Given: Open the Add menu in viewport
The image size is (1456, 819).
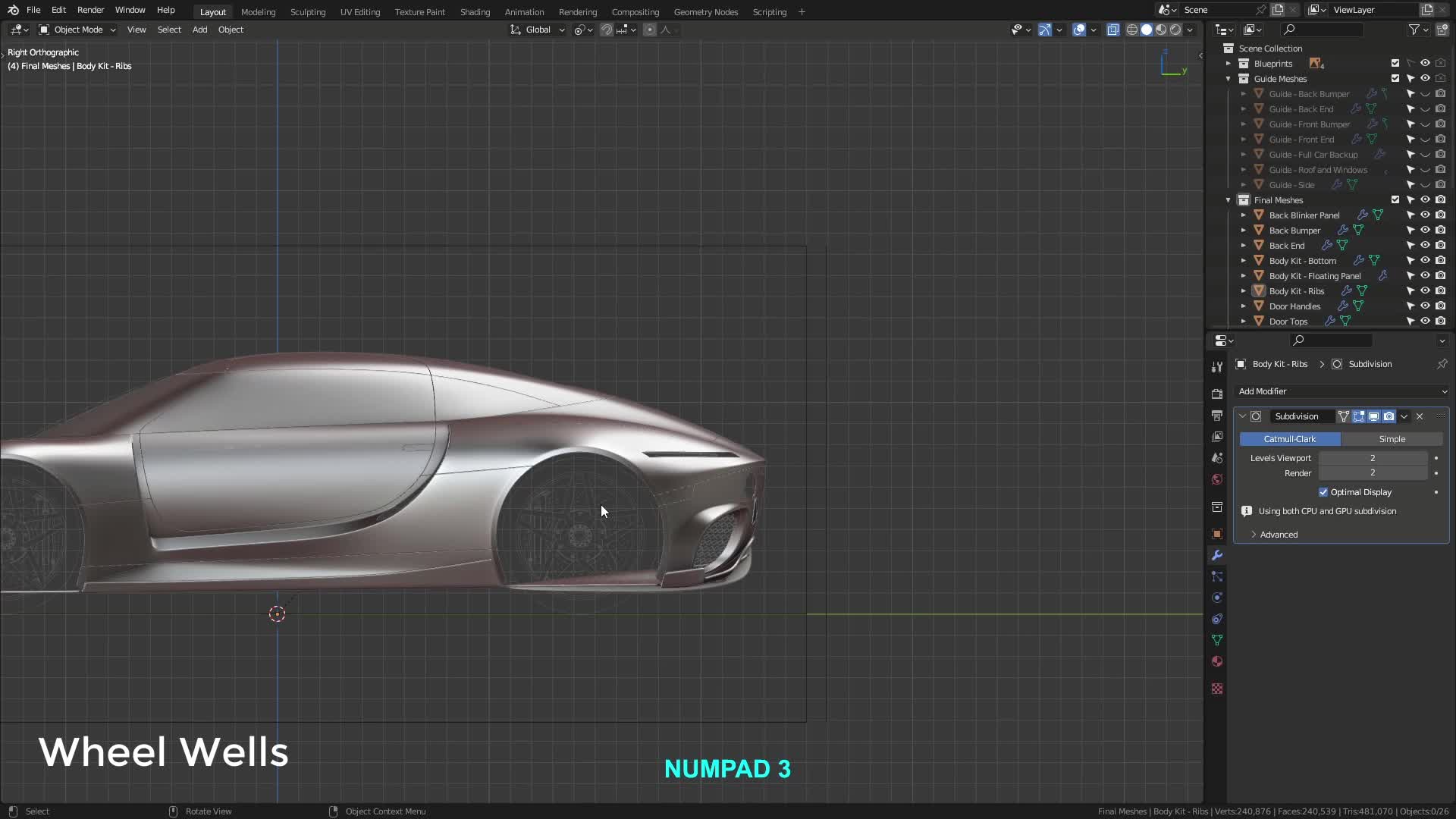Looking at the screenshot, I should [x=199, y=30].
